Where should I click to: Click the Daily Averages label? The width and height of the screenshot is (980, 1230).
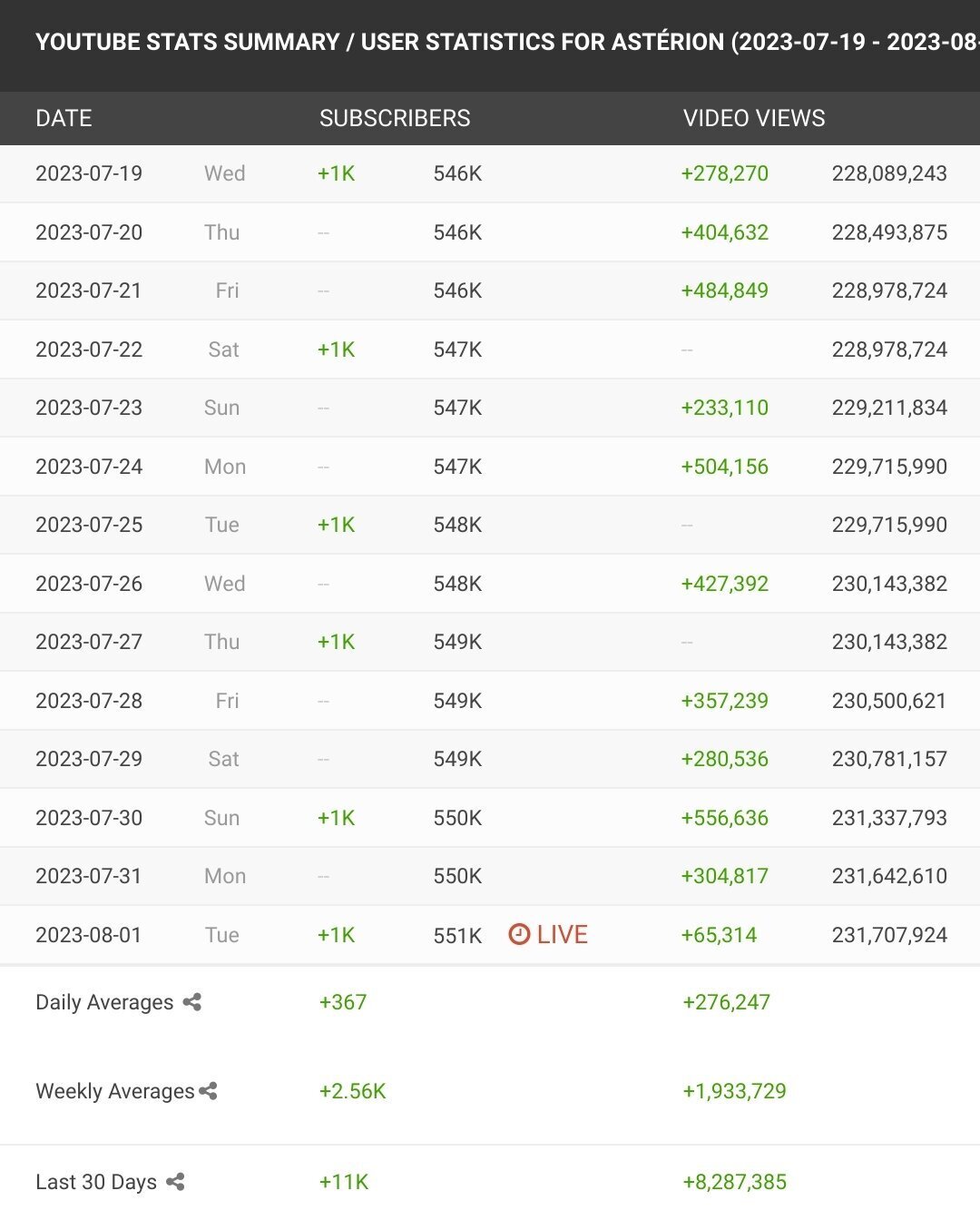pos(104,1002)
